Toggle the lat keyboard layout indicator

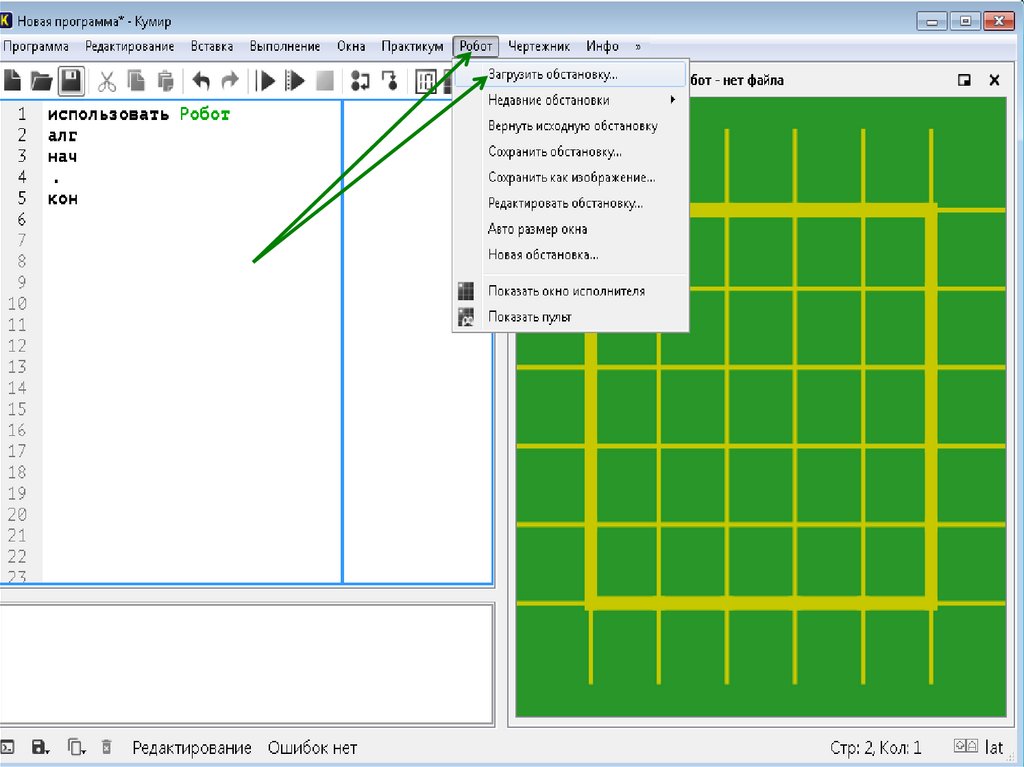pos(994,747)
